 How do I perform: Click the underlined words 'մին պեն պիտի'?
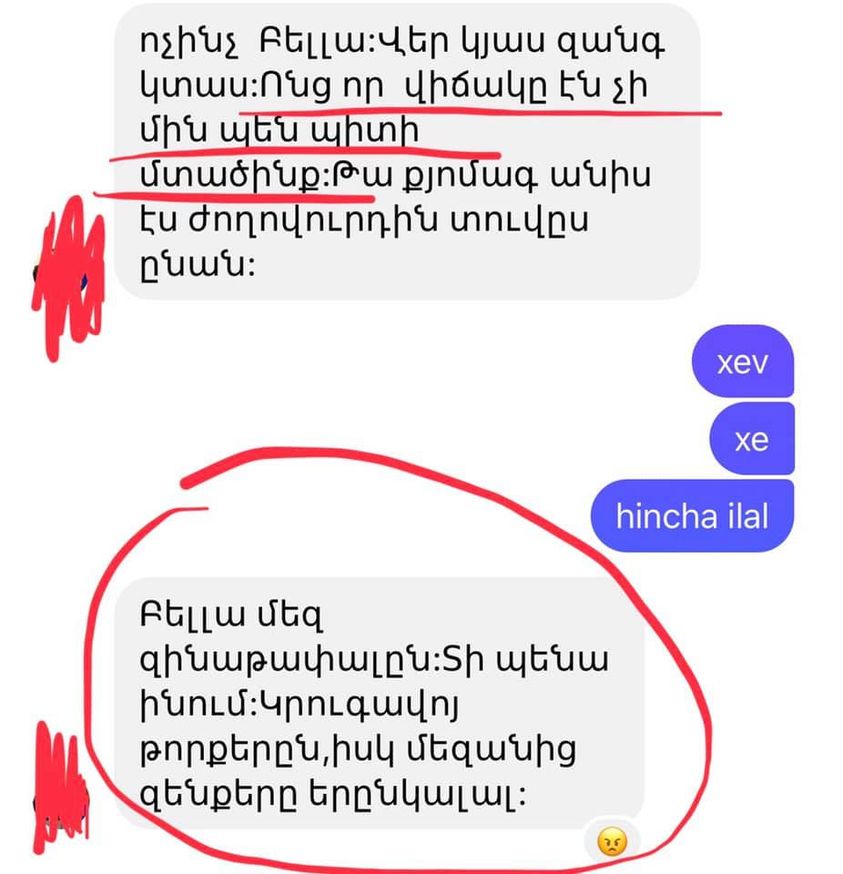point(279,132)
